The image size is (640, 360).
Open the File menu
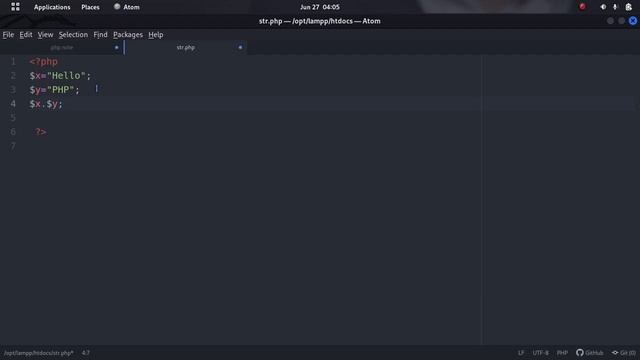(8, 35)
